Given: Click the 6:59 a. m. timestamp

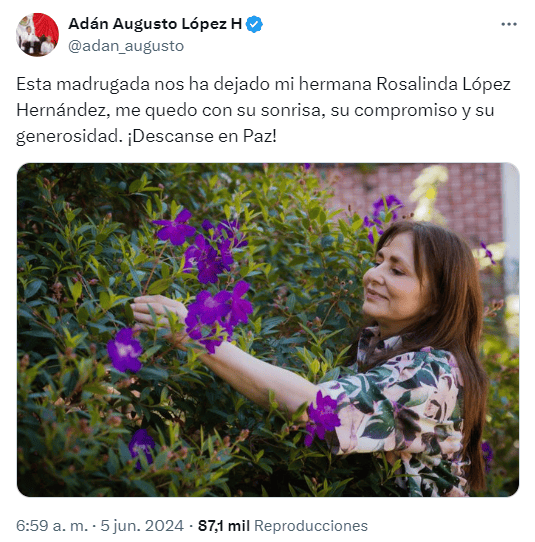Looking at the screenshot, I should [52, 526].
